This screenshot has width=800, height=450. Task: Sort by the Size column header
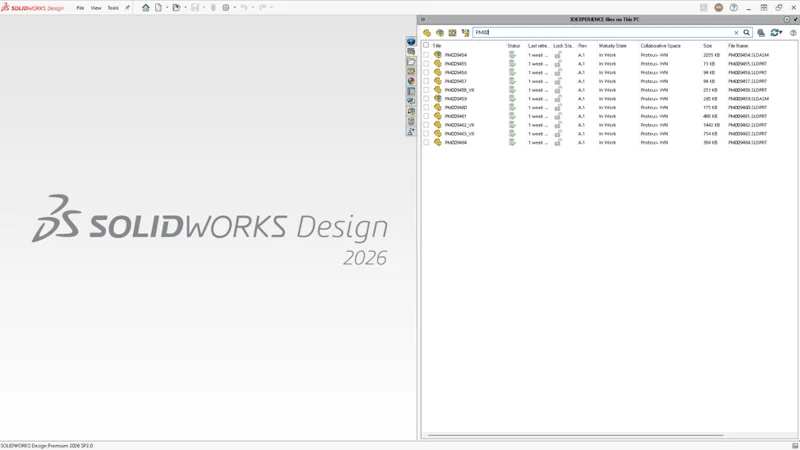(708, 46)
